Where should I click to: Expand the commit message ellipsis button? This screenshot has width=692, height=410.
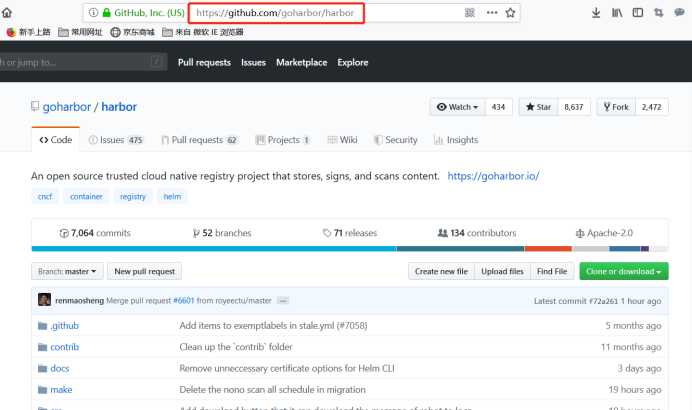(283, 301)
